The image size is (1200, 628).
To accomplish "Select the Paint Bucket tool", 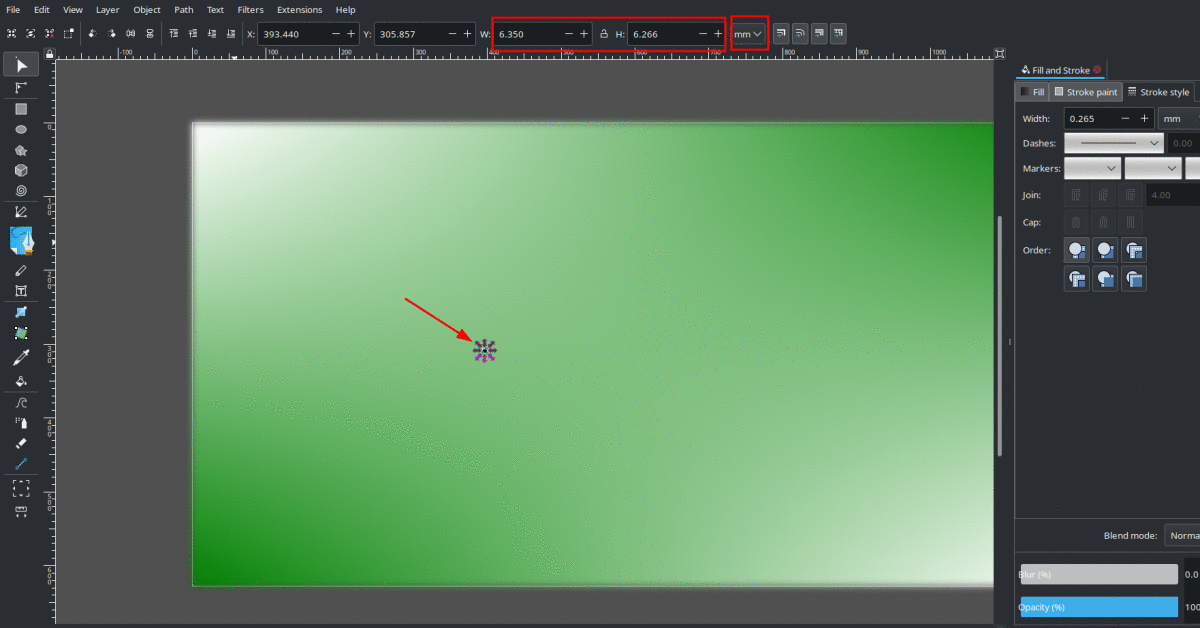I will 21,381.
